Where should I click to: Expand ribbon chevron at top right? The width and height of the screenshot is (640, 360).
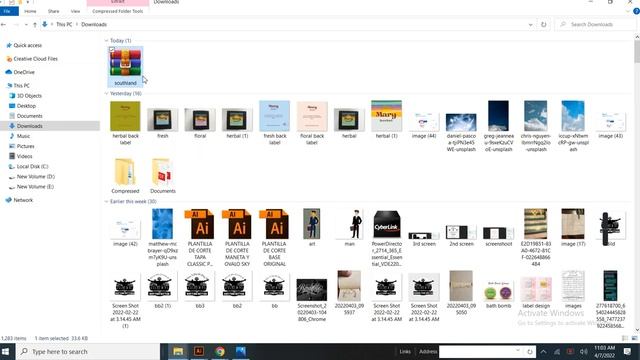click(x=628, y=11)
